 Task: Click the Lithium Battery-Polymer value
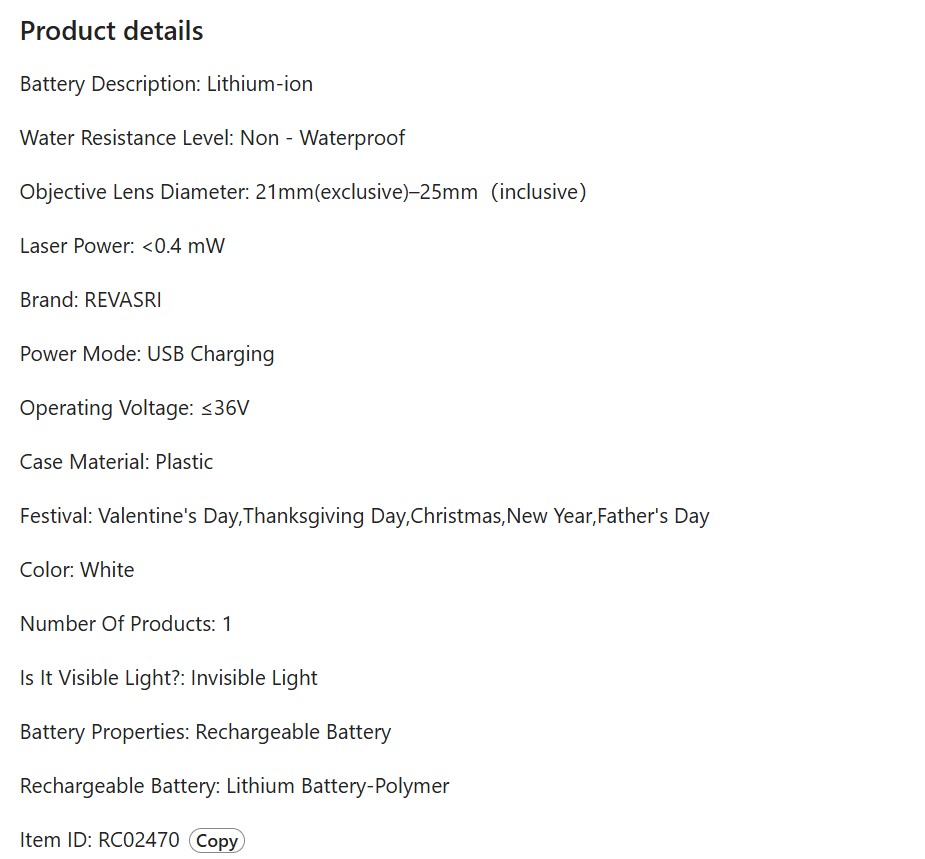[x=338, y=786]
